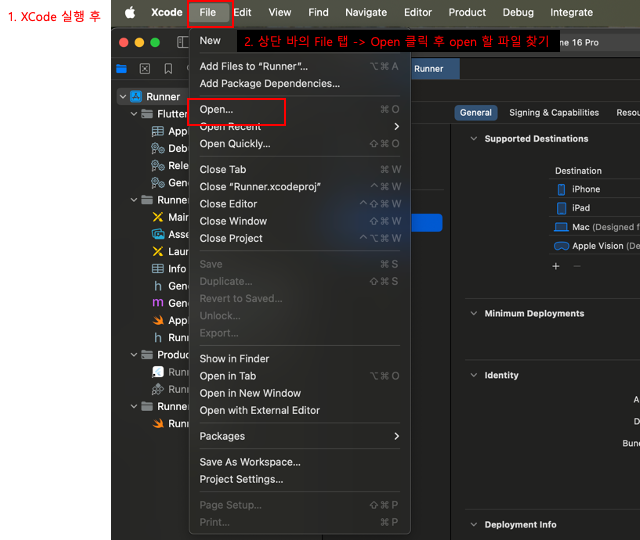This screenshot has height=540, width=640.
Task: Expand the Packages submenu arrow
Action: click(396, 436)
